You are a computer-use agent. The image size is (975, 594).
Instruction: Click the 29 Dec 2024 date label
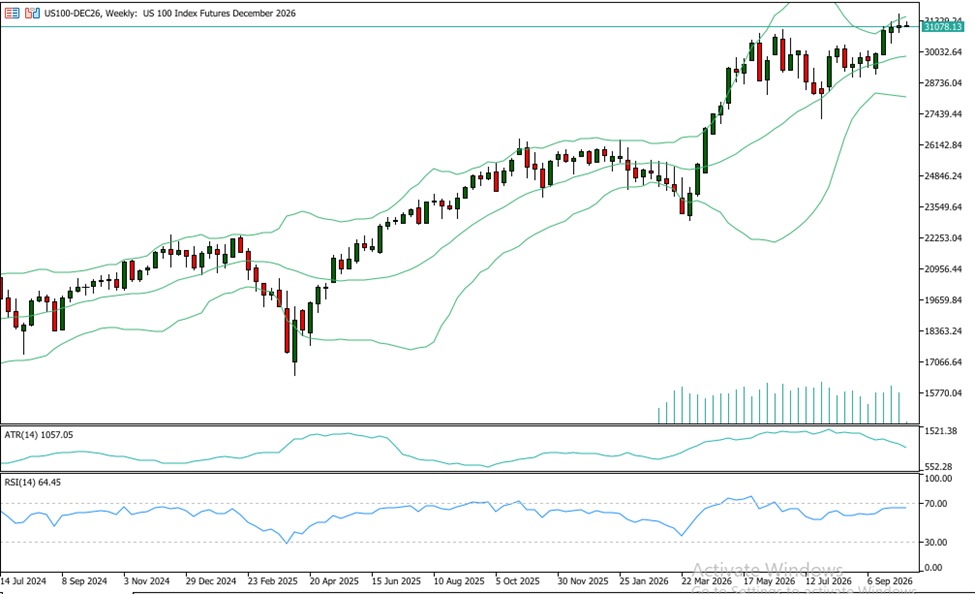point(211,581)
